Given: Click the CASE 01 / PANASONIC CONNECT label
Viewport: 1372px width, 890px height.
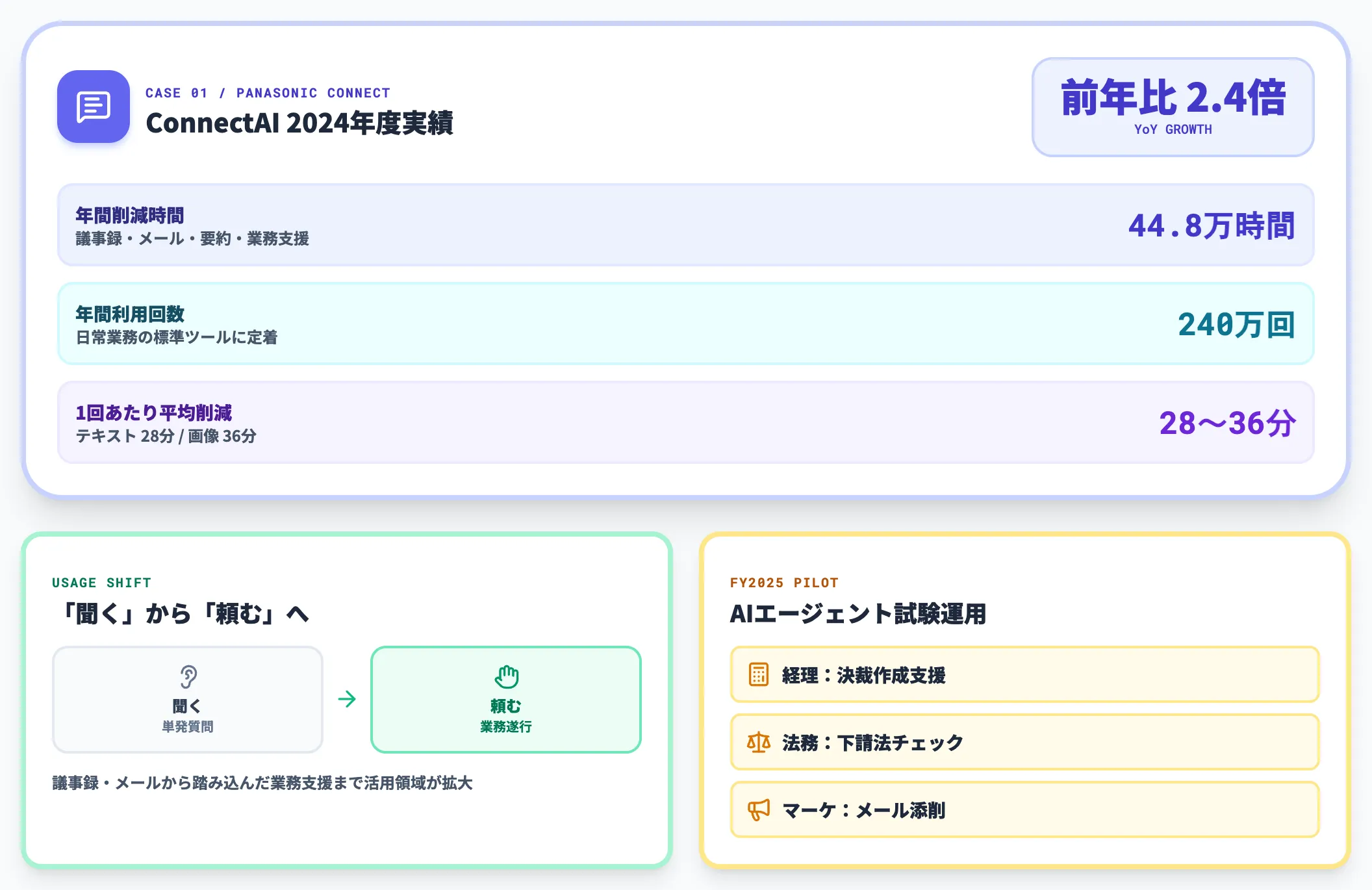Looking at the screenshot, I should click(x=268, y=93).
